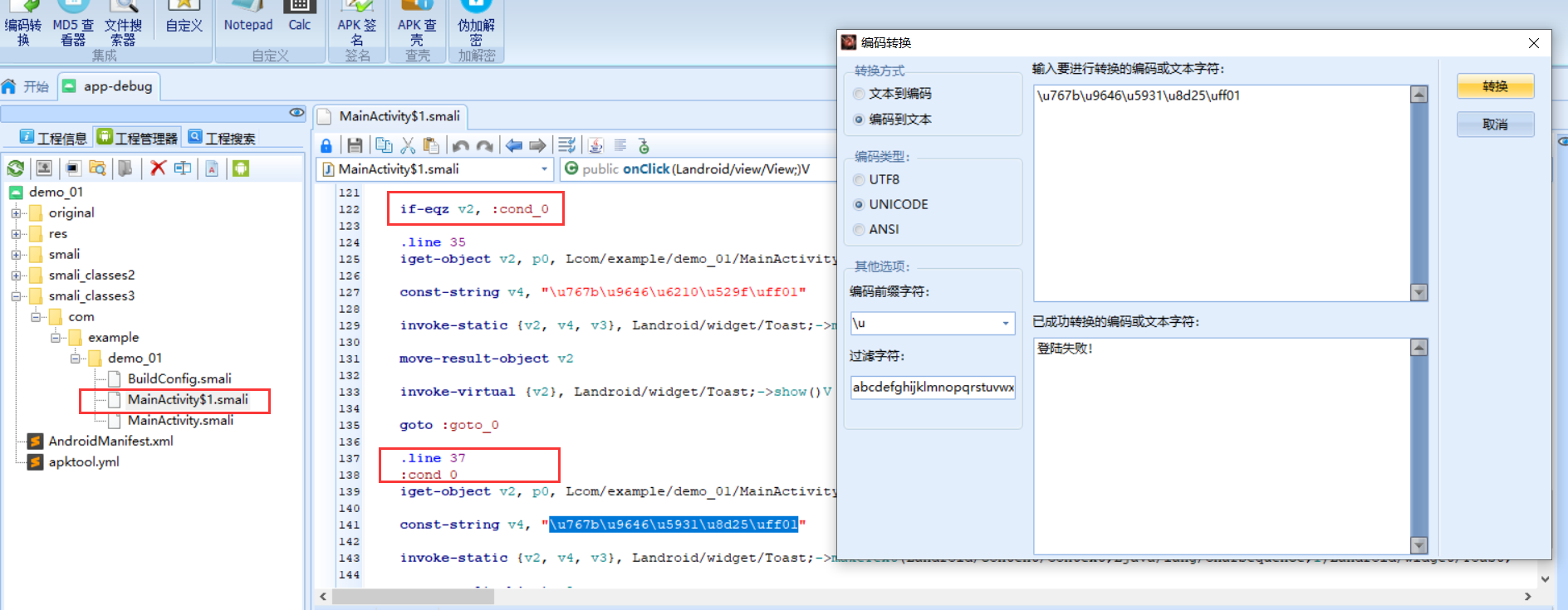
Task: Open the onClick method dropdown
Action: pos(698,169)
